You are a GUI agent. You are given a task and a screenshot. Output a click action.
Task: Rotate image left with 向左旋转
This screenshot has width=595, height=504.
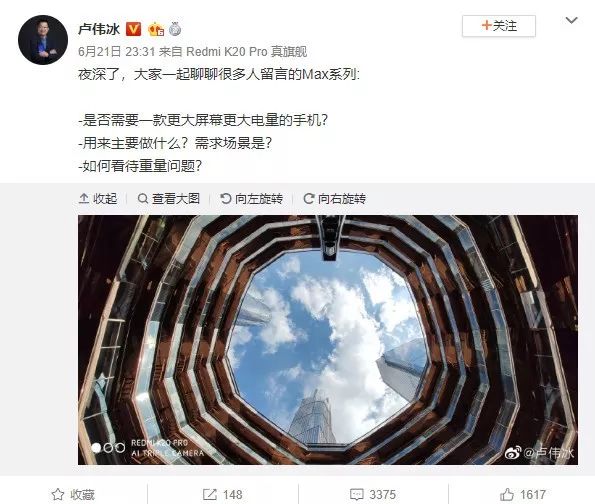pos(252,198)
